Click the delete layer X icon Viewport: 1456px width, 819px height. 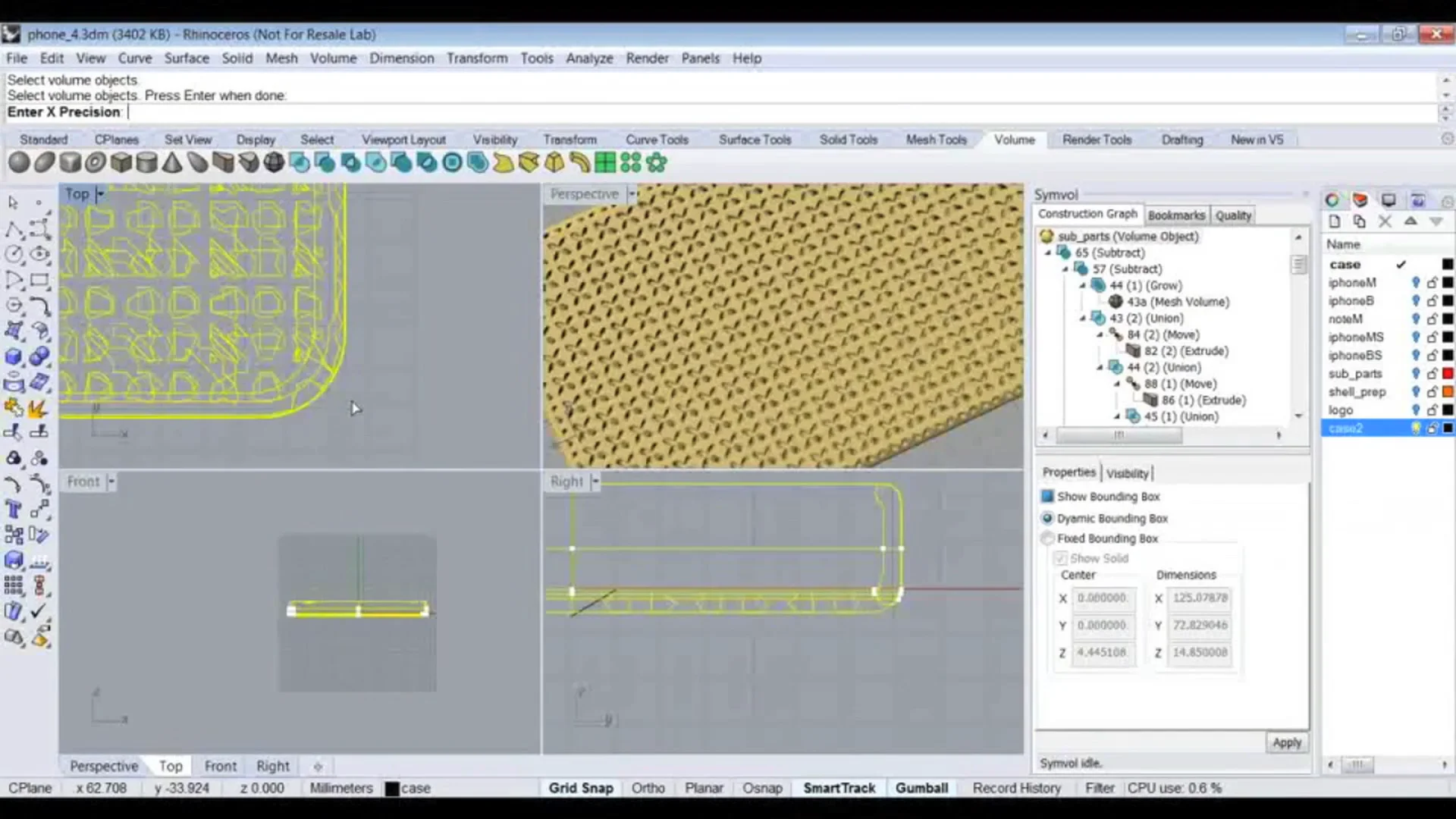coord(1385,221)
